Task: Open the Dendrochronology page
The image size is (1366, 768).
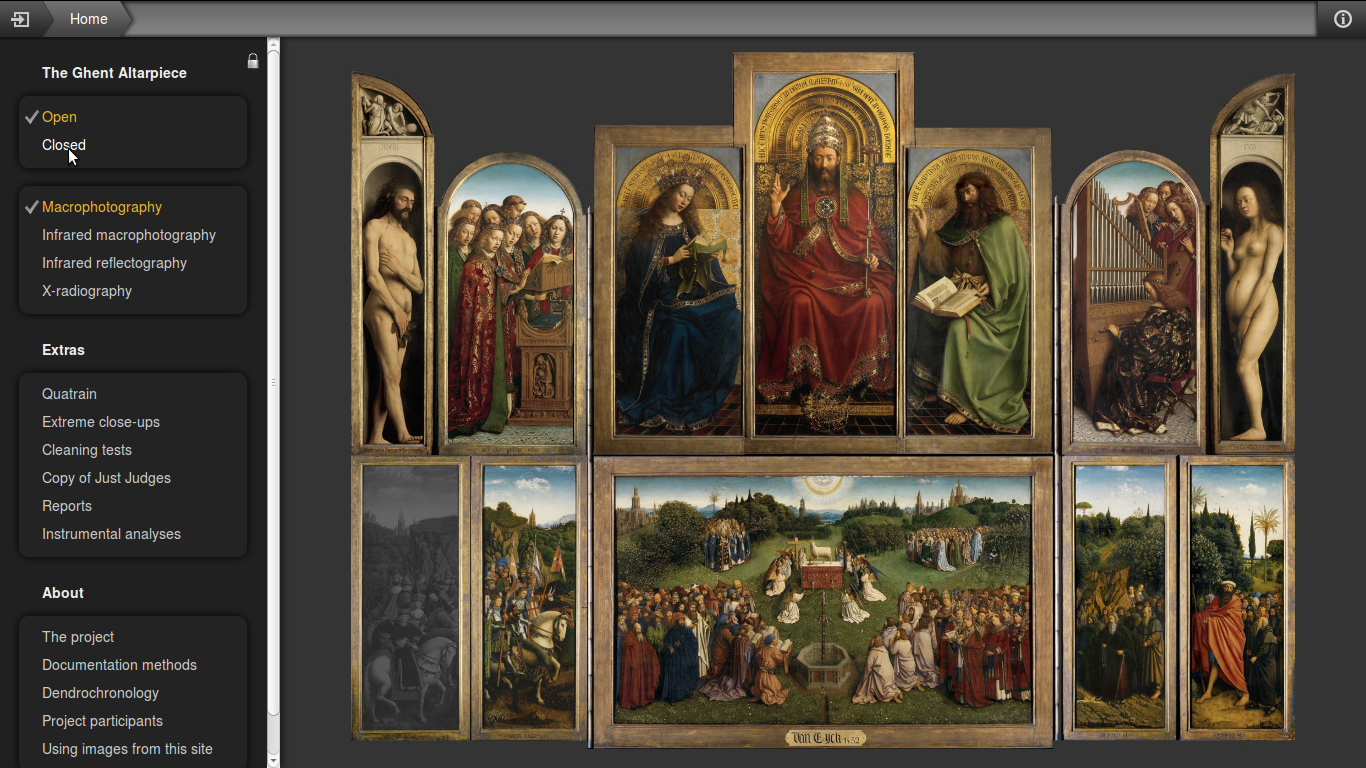Action: 100,693
